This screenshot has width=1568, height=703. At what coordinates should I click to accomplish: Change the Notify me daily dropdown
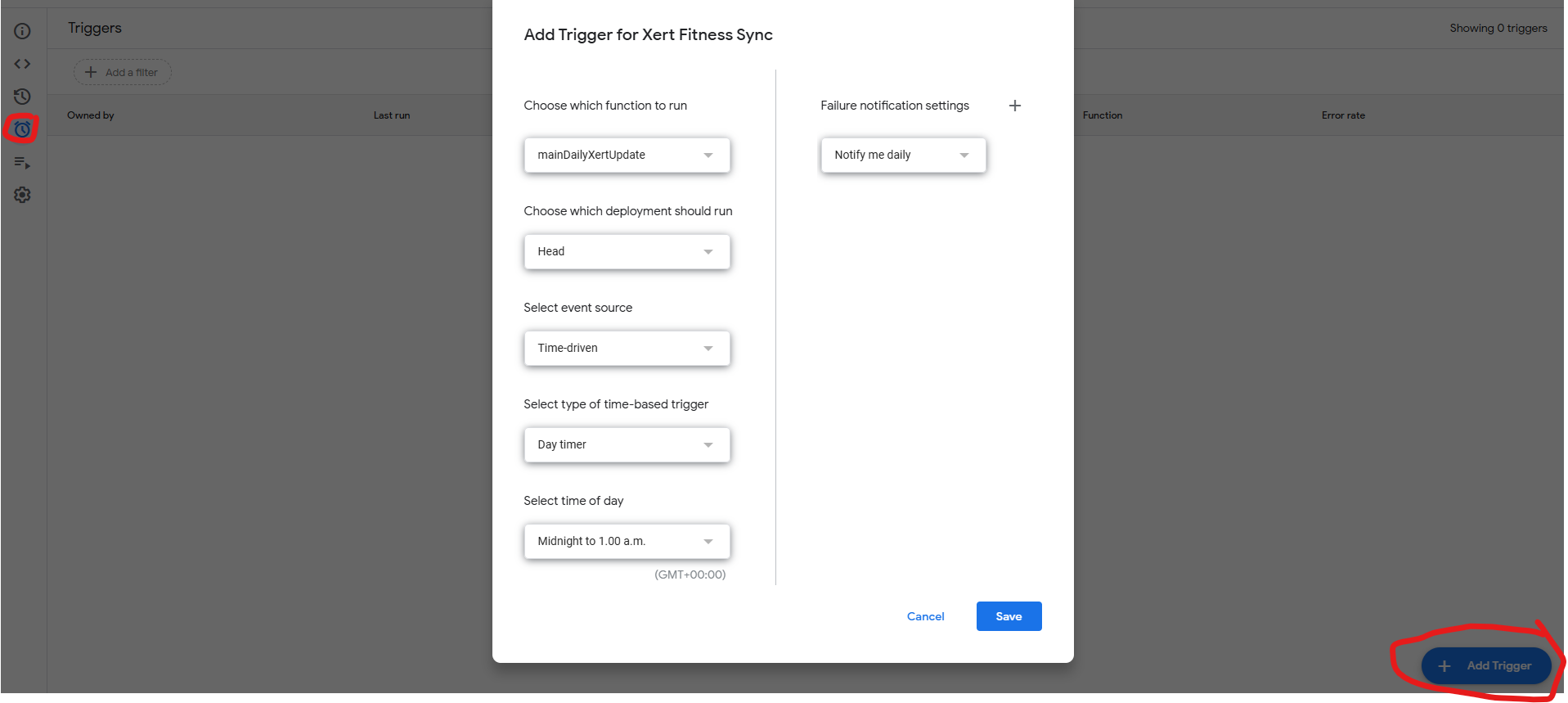click(x=903, y=155)
